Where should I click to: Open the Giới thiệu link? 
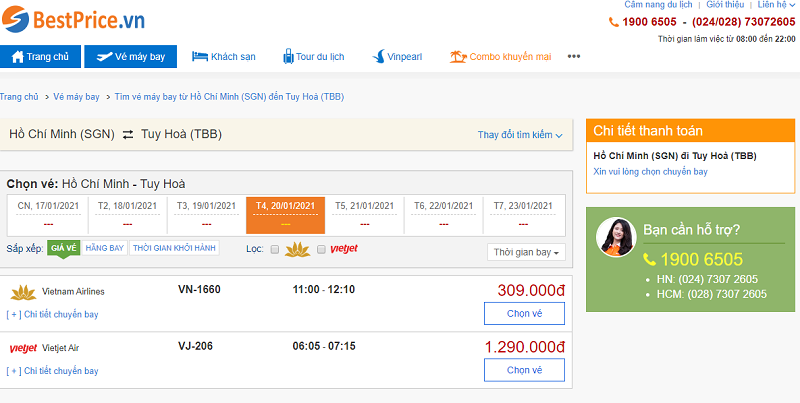coord(726,5)
